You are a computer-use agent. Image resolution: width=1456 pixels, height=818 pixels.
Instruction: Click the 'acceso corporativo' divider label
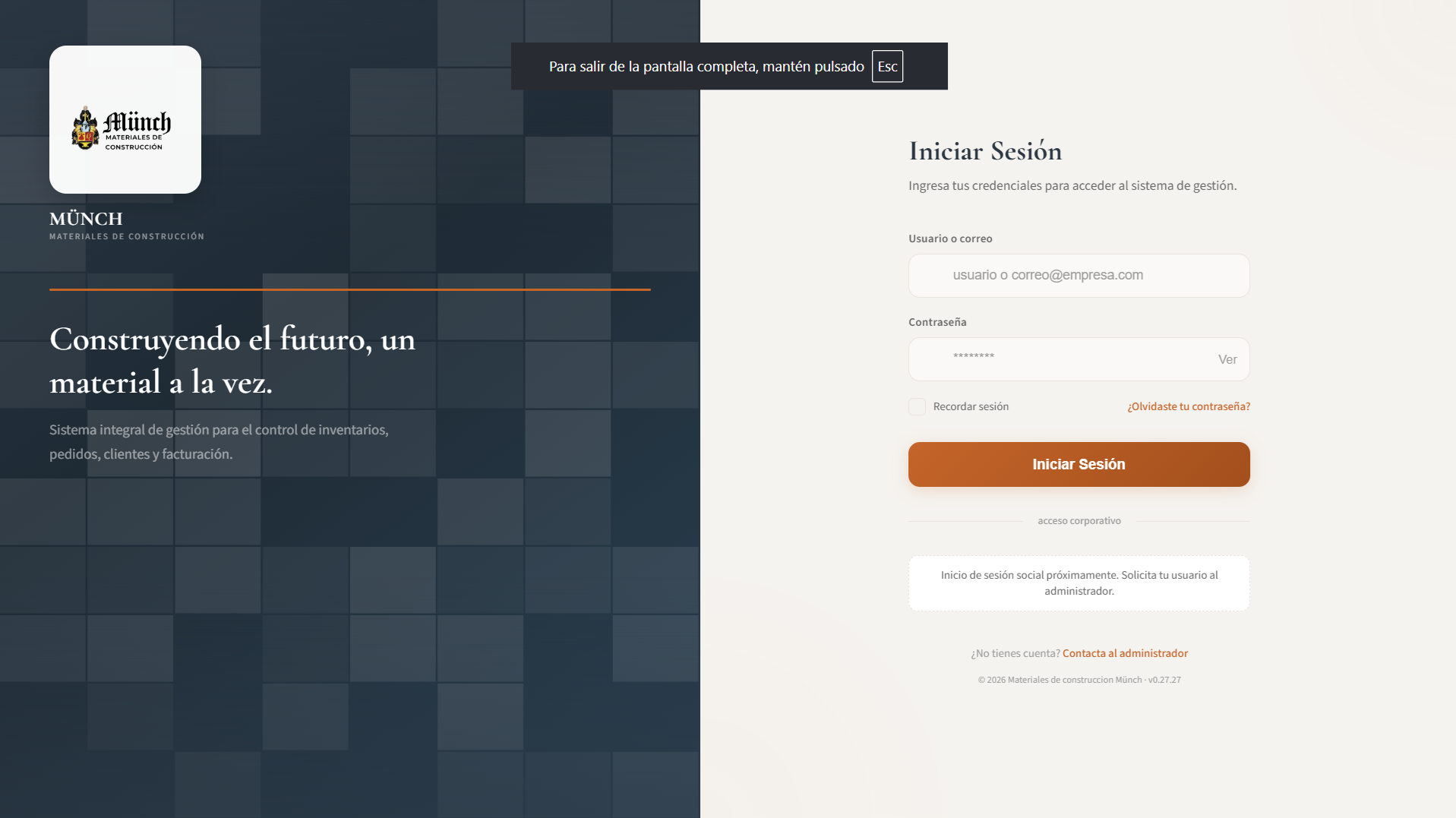point(1079,521)
